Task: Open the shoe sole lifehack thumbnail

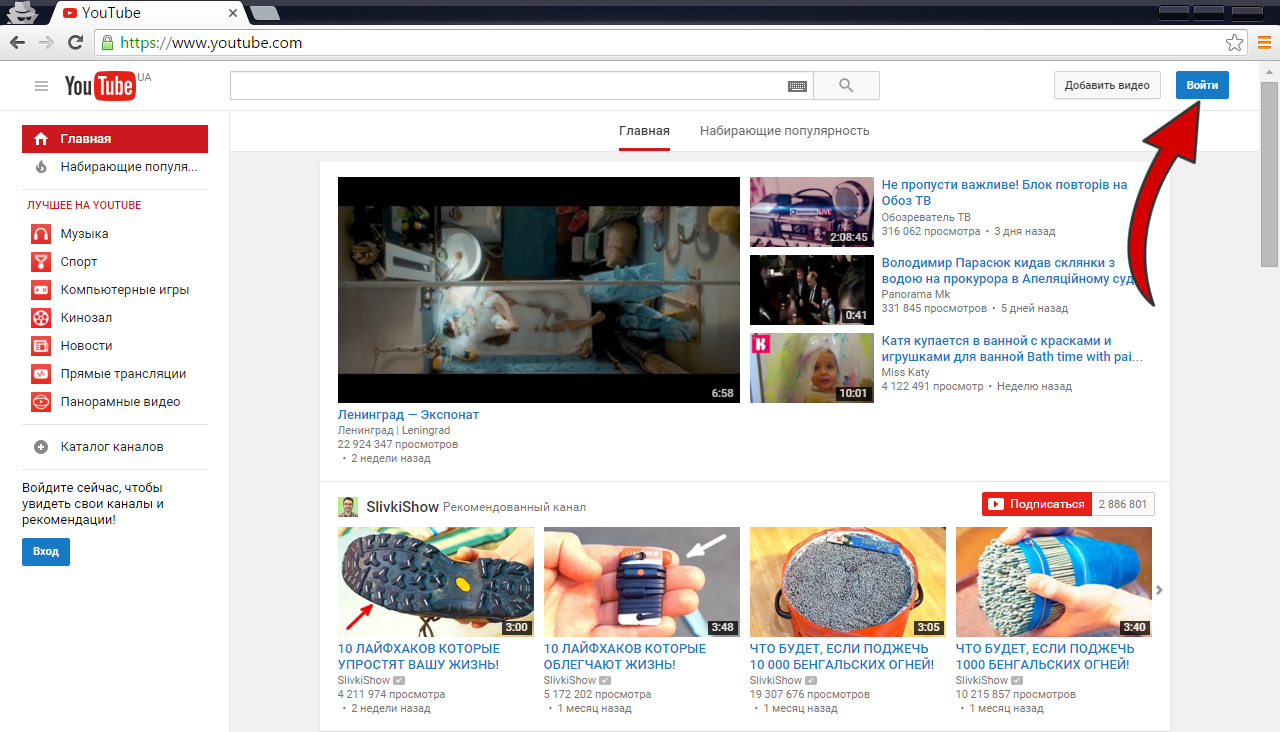Action: point(435,582)
